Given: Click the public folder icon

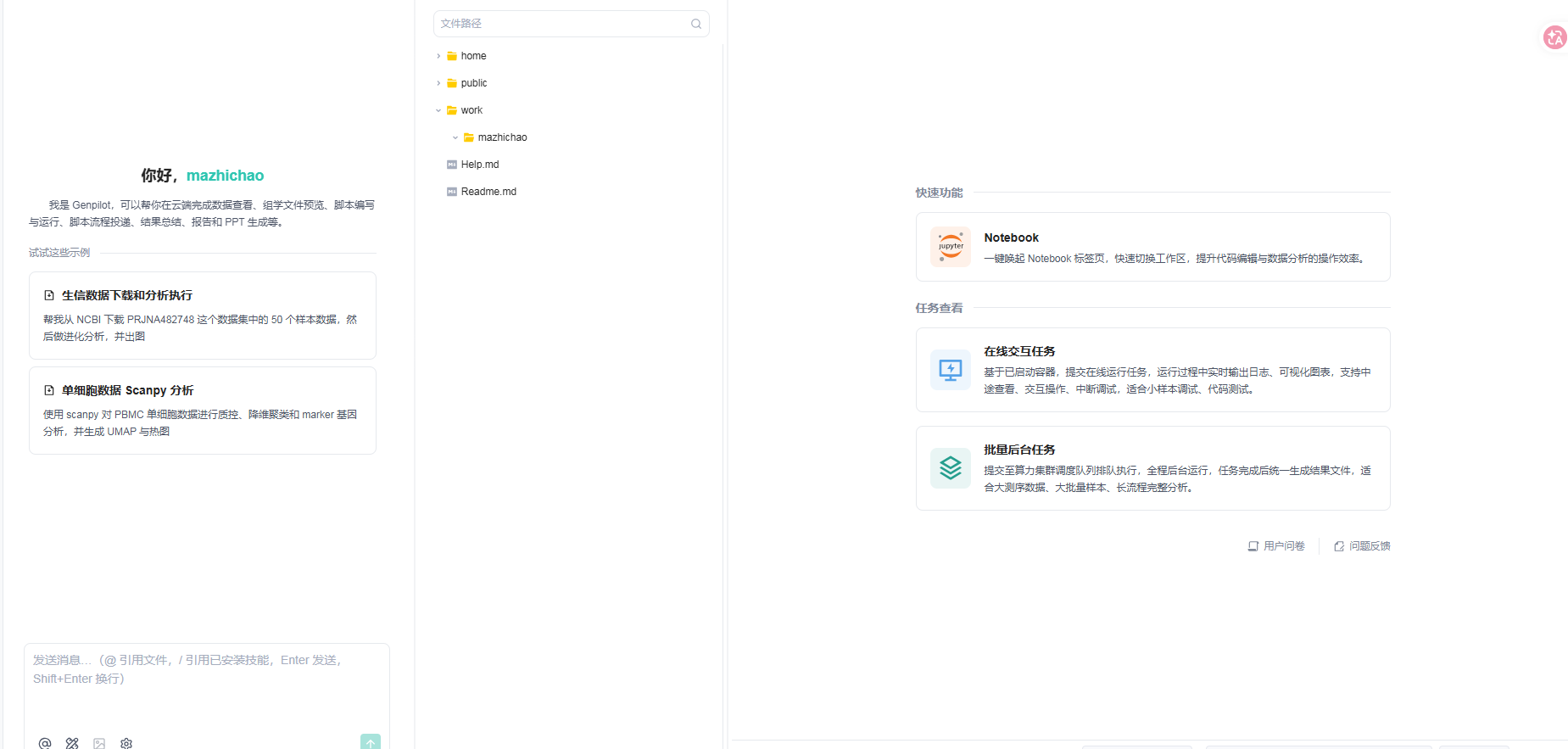Looking at the screenshot, I should 452,83.
